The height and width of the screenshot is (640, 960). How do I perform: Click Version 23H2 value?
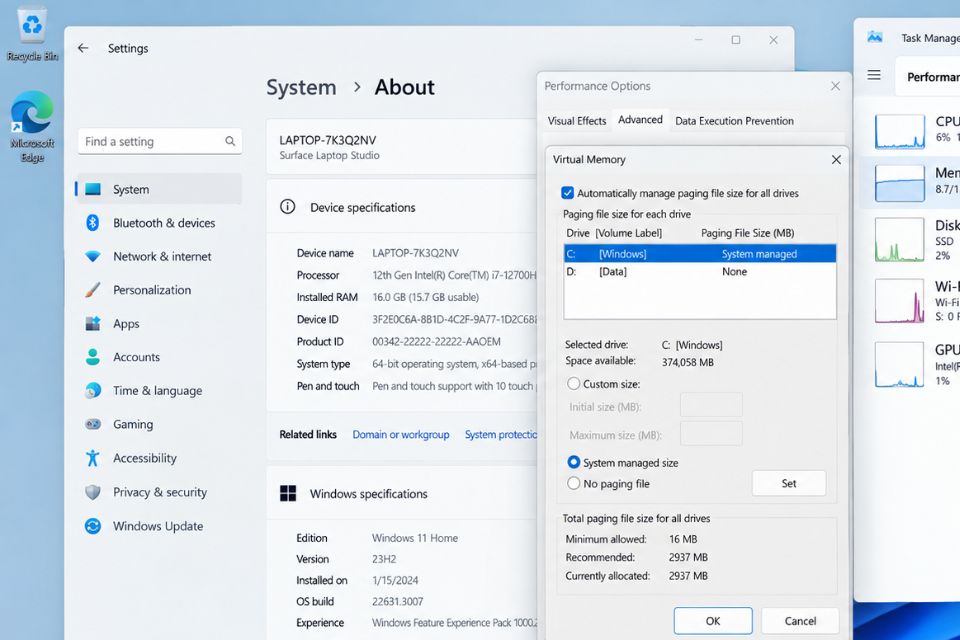[x=384, y=559]
